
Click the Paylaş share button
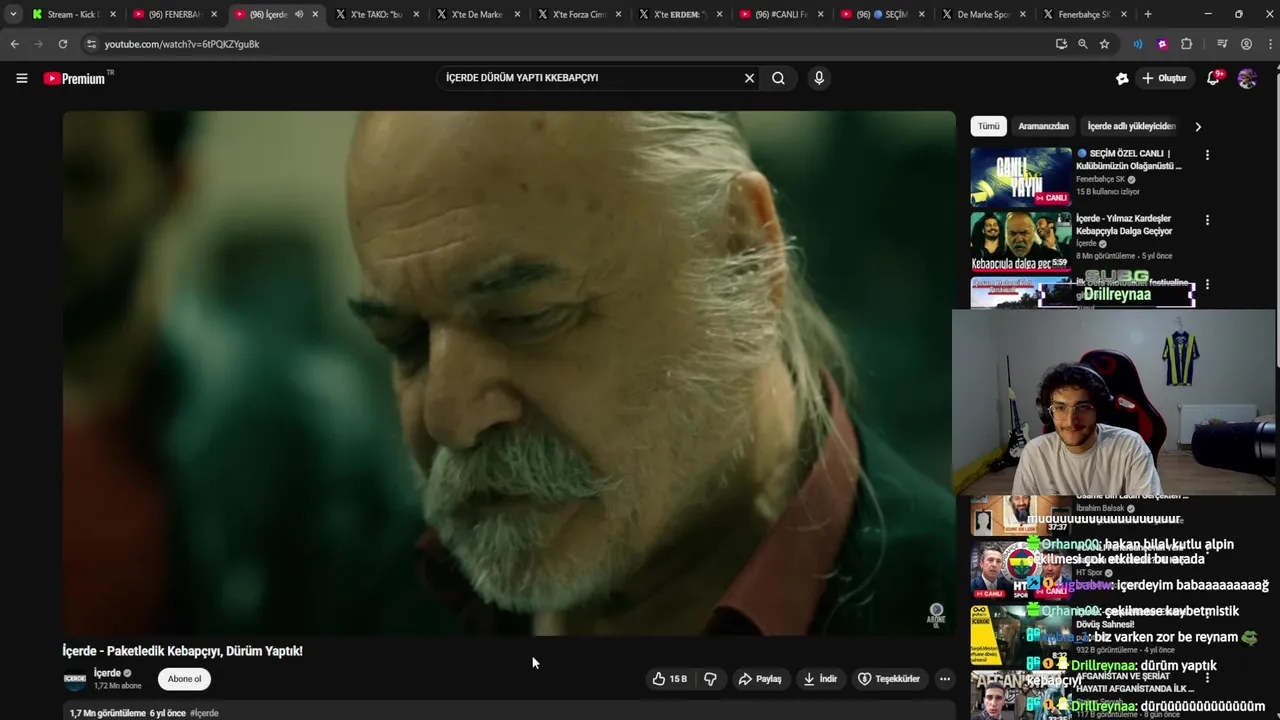(760, 679)
